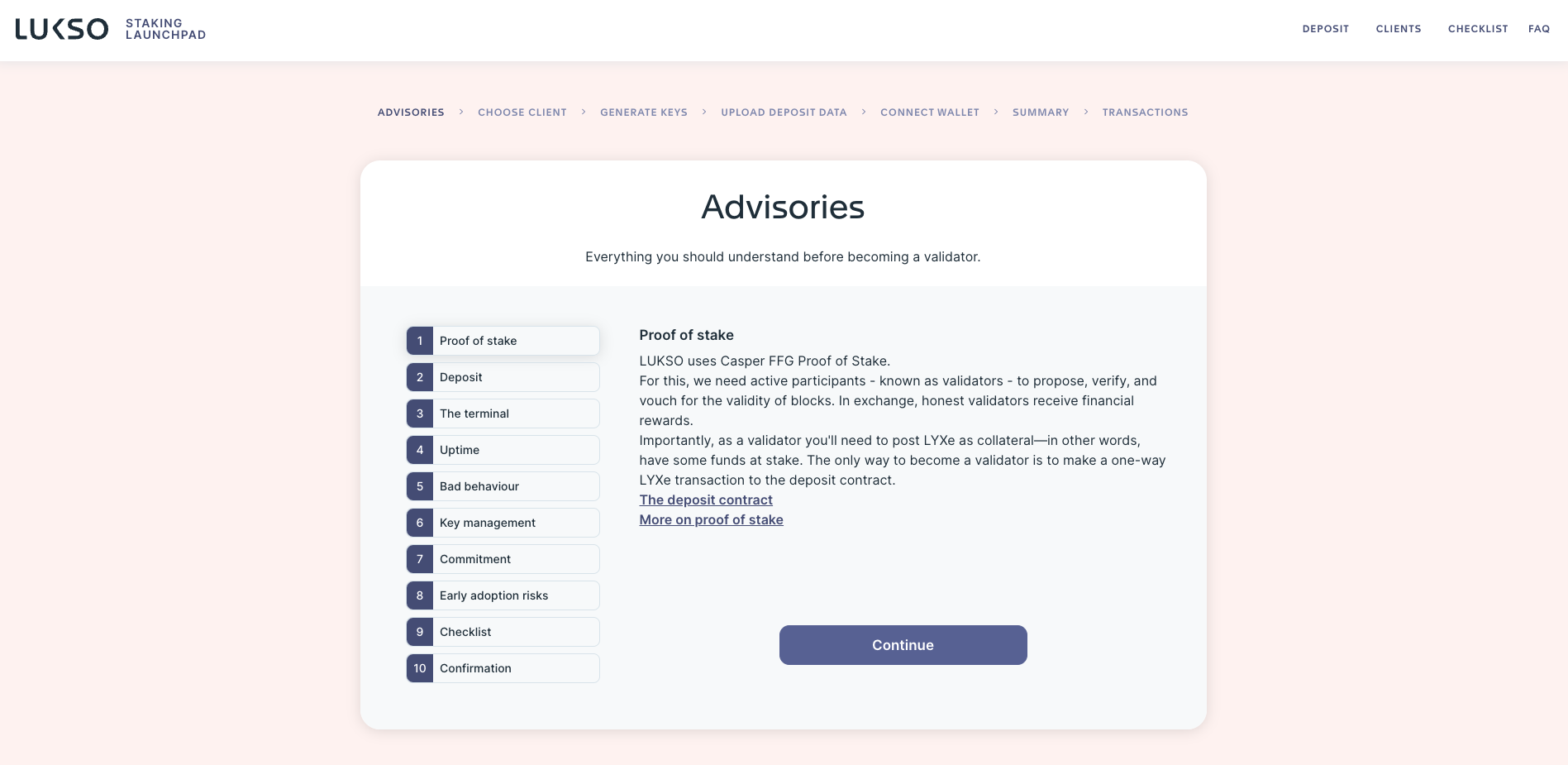Open the CHECKLIST nav link
The width and height of the screenshot is (1568, 765).
pyautogui.click(x=1478, y=29)
